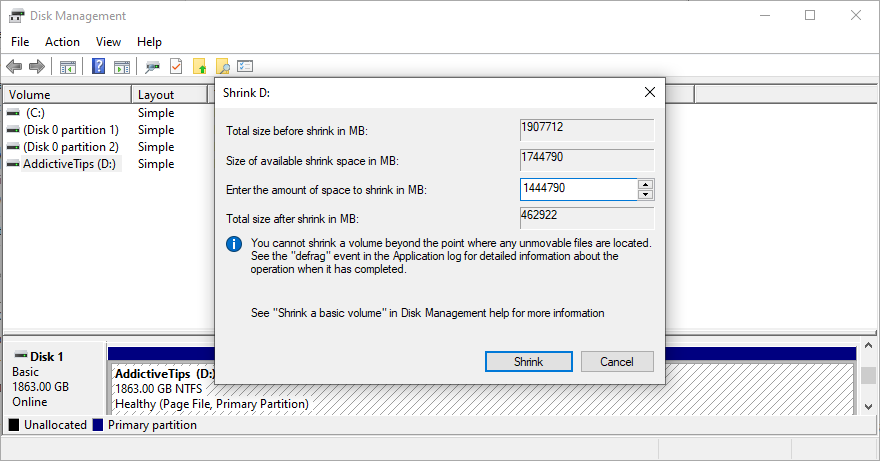Click the Forward arrow toolbar icon
This screenshot has height=461, width=880.
pos(37,67)
